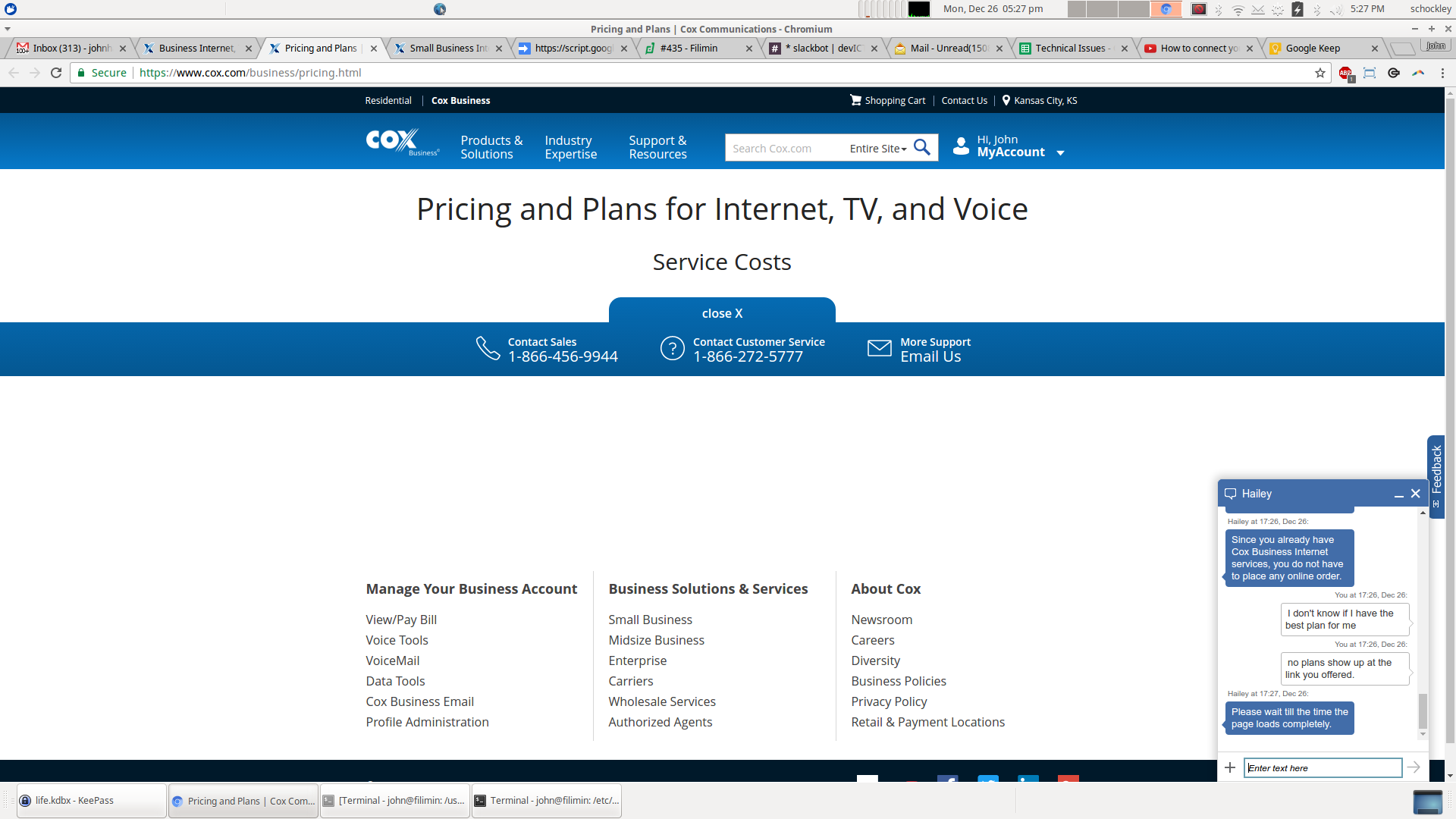Send chat message with arrow icon
Viewport: 1456px width, 819px height.
click(x=1414, y=767)
